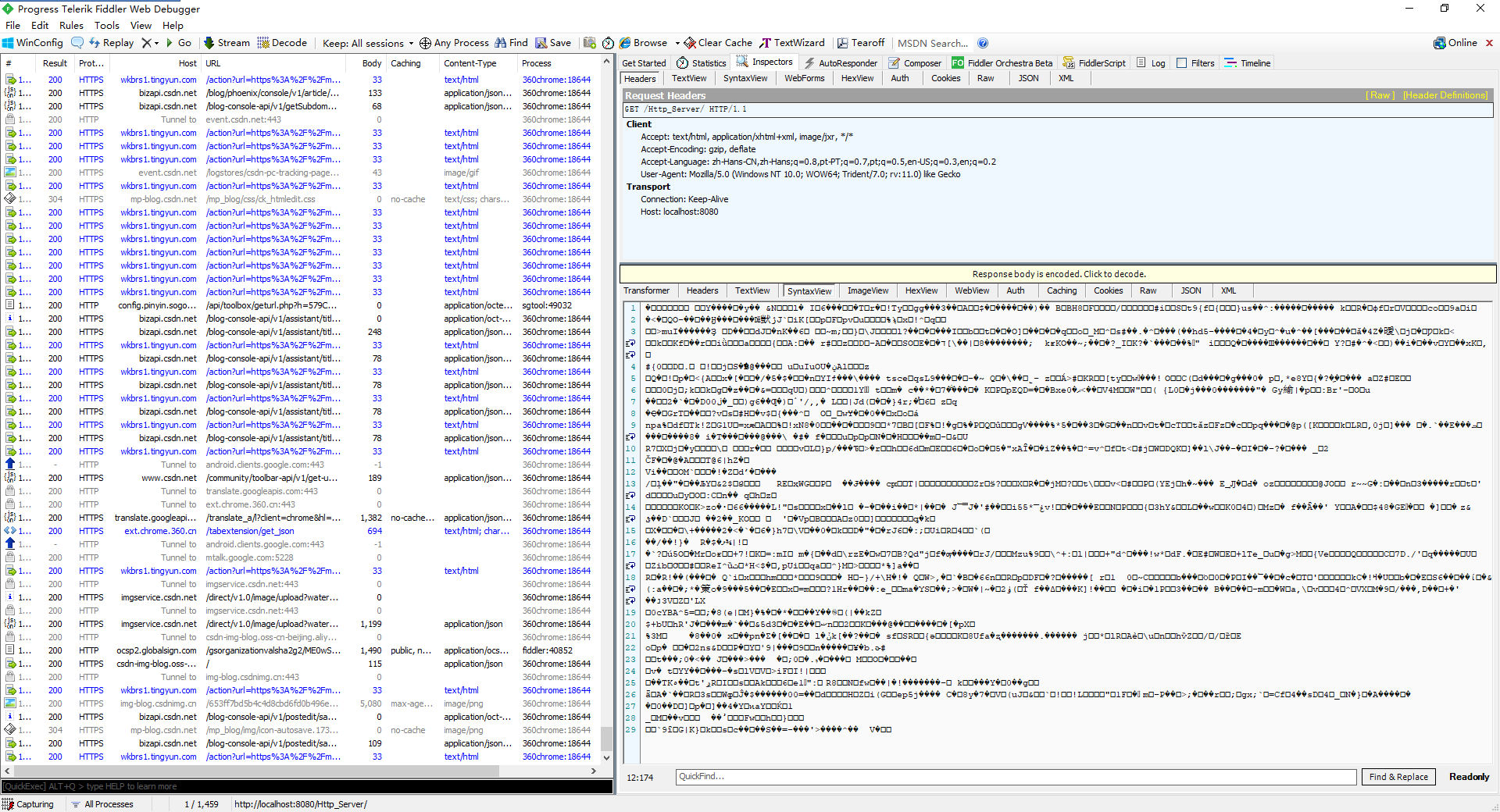The height and width of the screenshot is (812, 1500).
Task: Click the Save sessions icon
Action: pos(553,43)
